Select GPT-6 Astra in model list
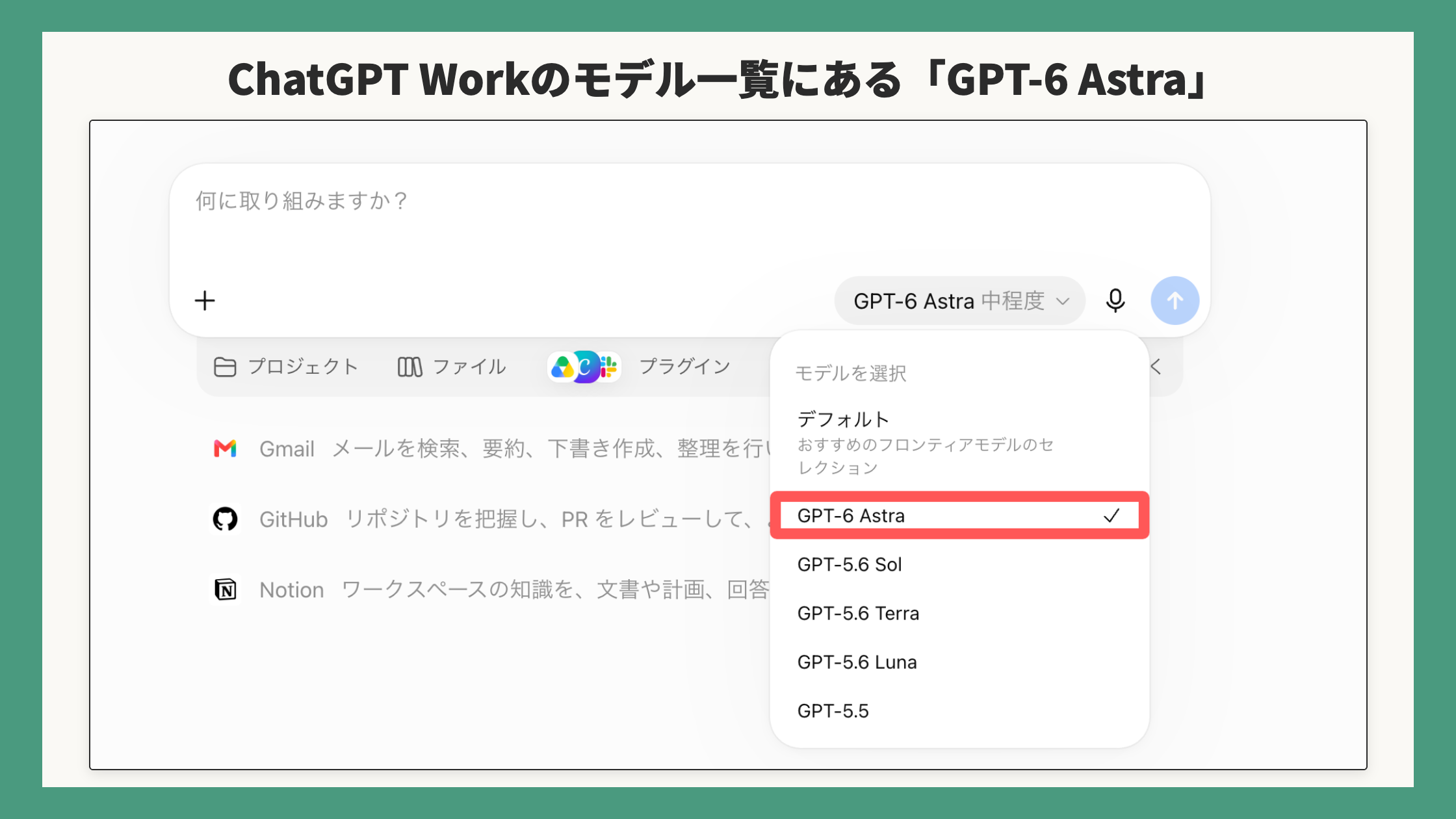 tap(959, 515)
